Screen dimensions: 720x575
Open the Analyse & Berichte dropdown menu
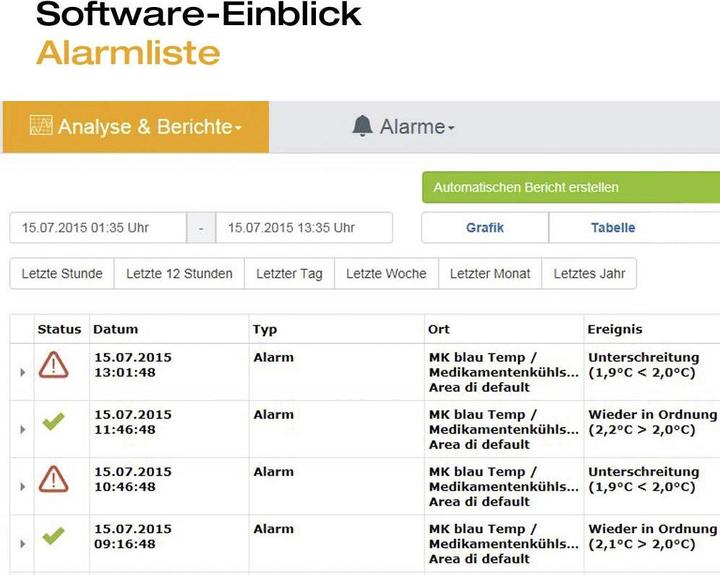tap(135, 127)
